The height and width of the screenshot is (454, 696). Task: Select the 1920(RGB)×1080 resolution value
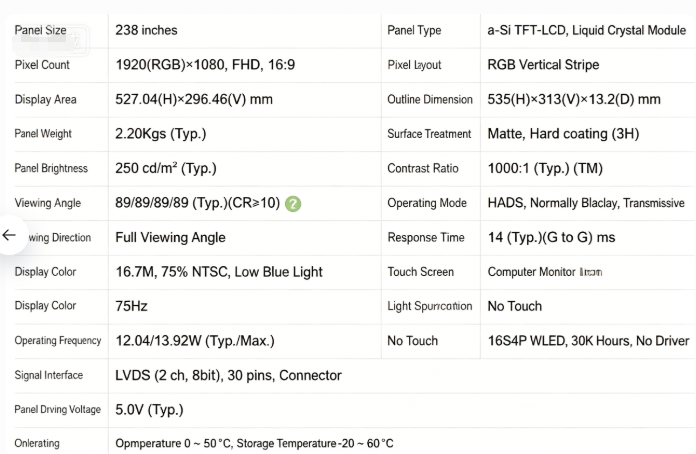pos(205,65)
